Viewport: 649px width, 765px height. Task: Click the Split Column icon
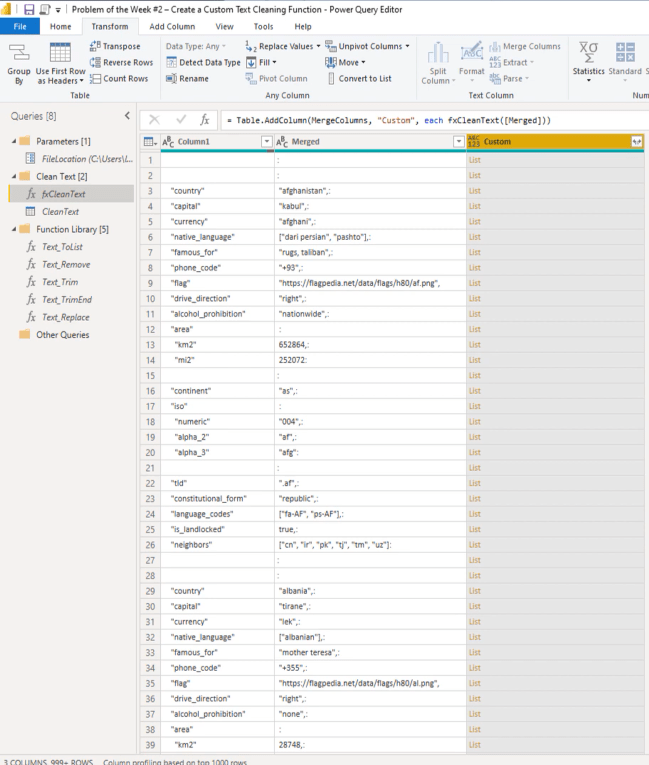(438, 53)
